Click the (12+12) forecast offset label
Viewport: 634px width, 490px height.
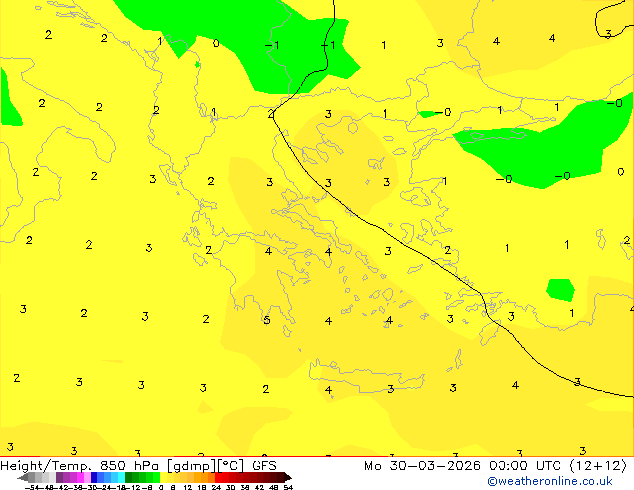[x=597, y=465]
